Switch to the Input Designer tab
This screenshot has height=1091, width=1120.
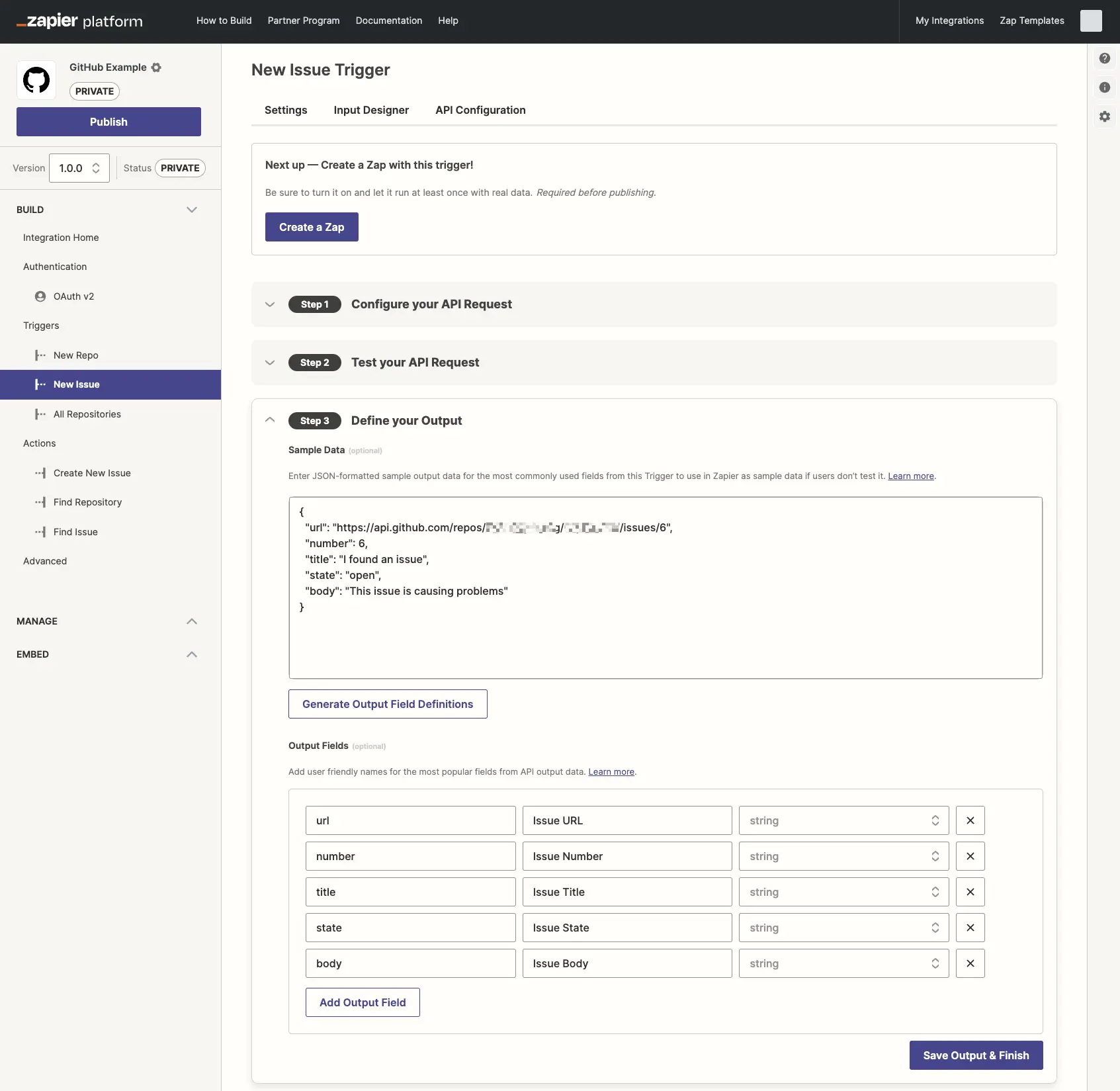tap(371, 110)
